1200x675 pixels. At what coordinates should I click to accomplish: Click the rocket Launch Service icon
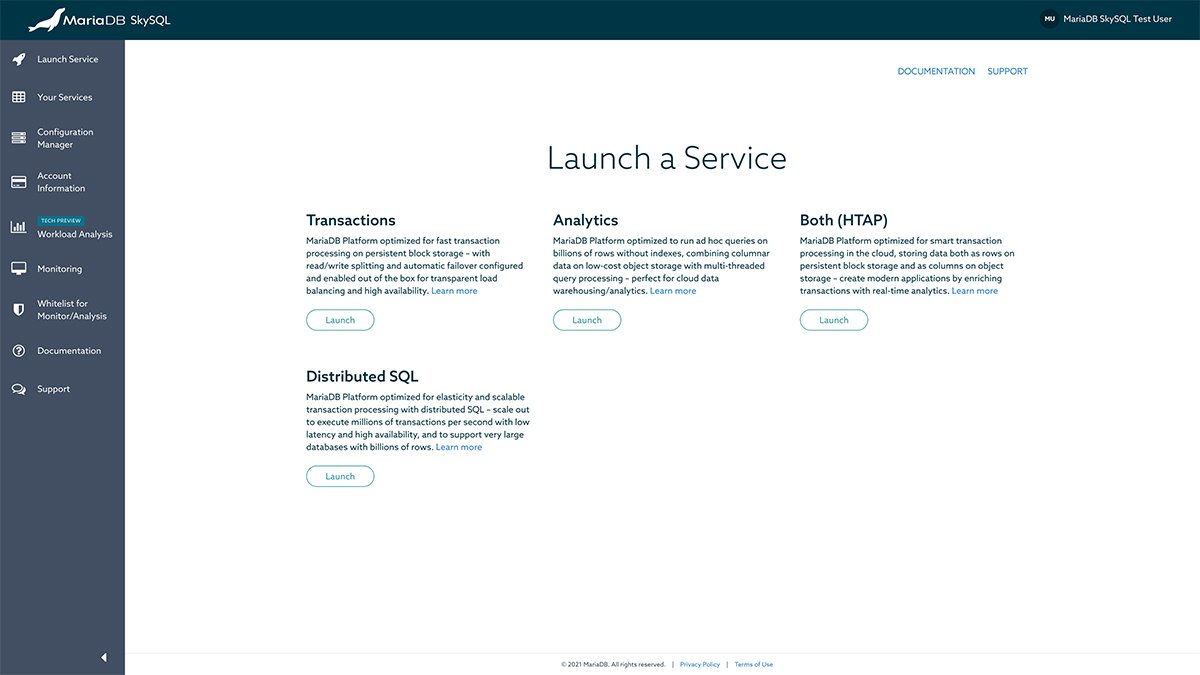click(18, 59)
